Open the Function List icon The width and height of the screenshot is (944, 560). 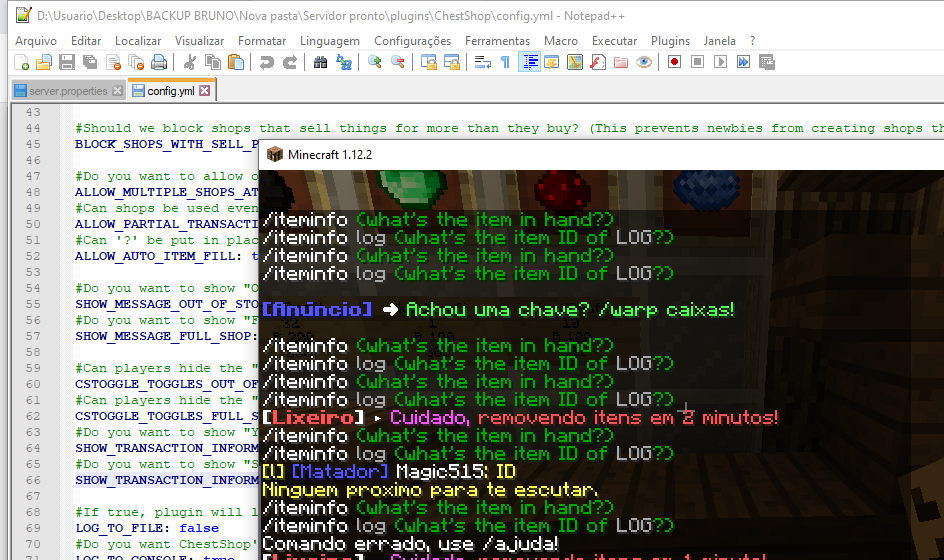click(x=598, y=62)
